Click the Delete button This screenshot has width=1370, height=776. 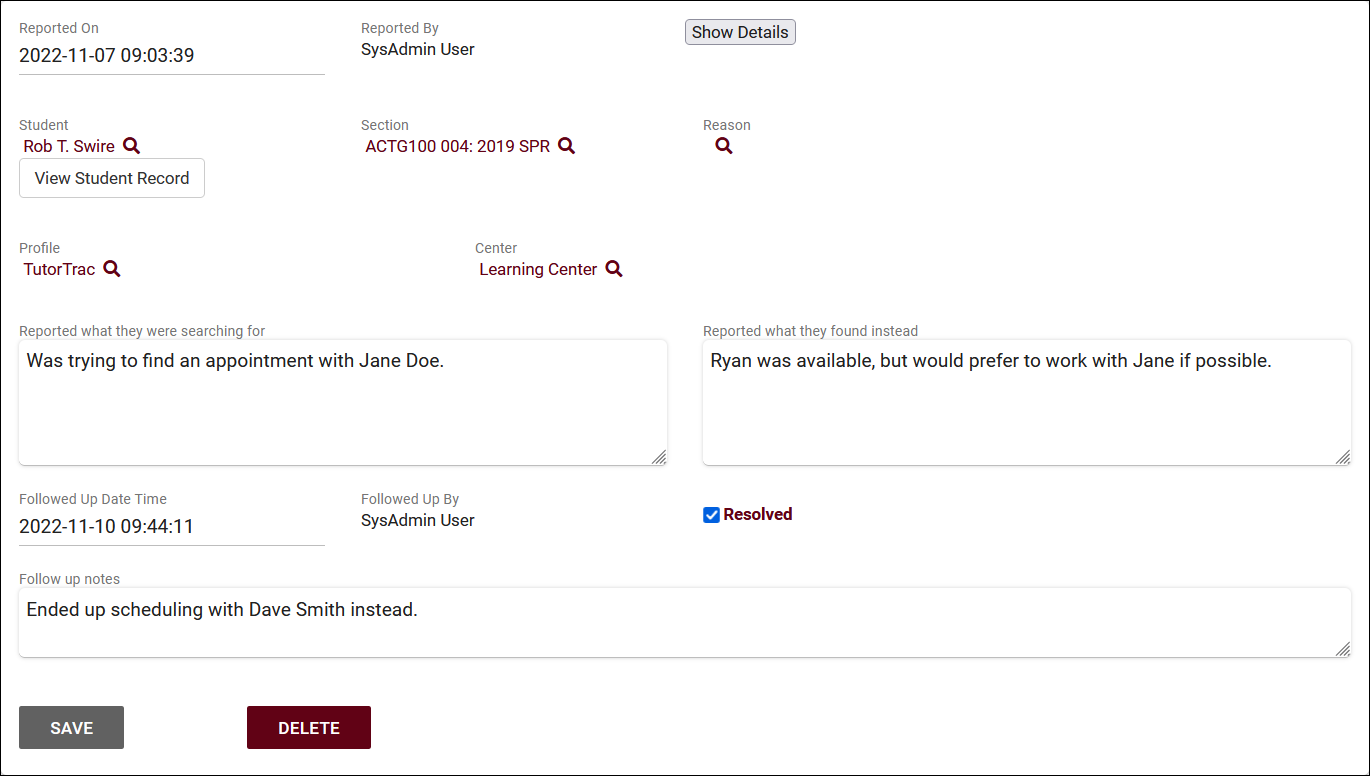[309, 728]
